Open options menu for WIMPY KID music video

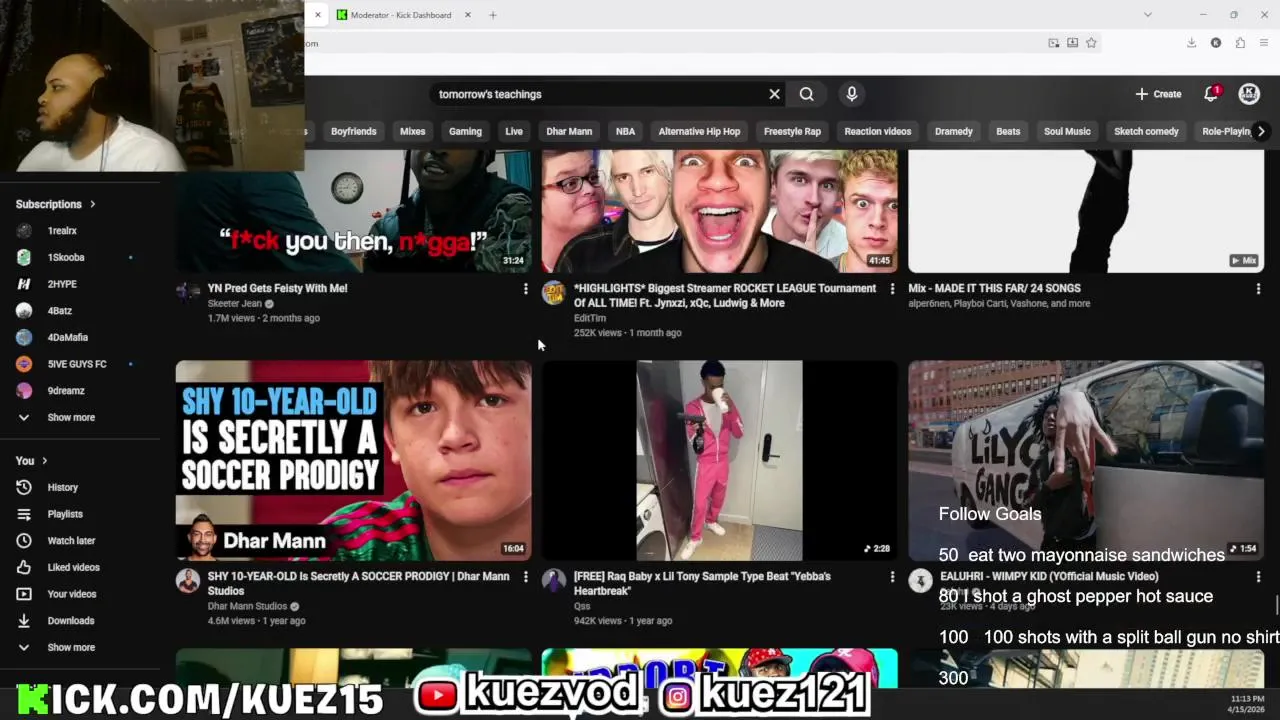(x=1258, y=577)
